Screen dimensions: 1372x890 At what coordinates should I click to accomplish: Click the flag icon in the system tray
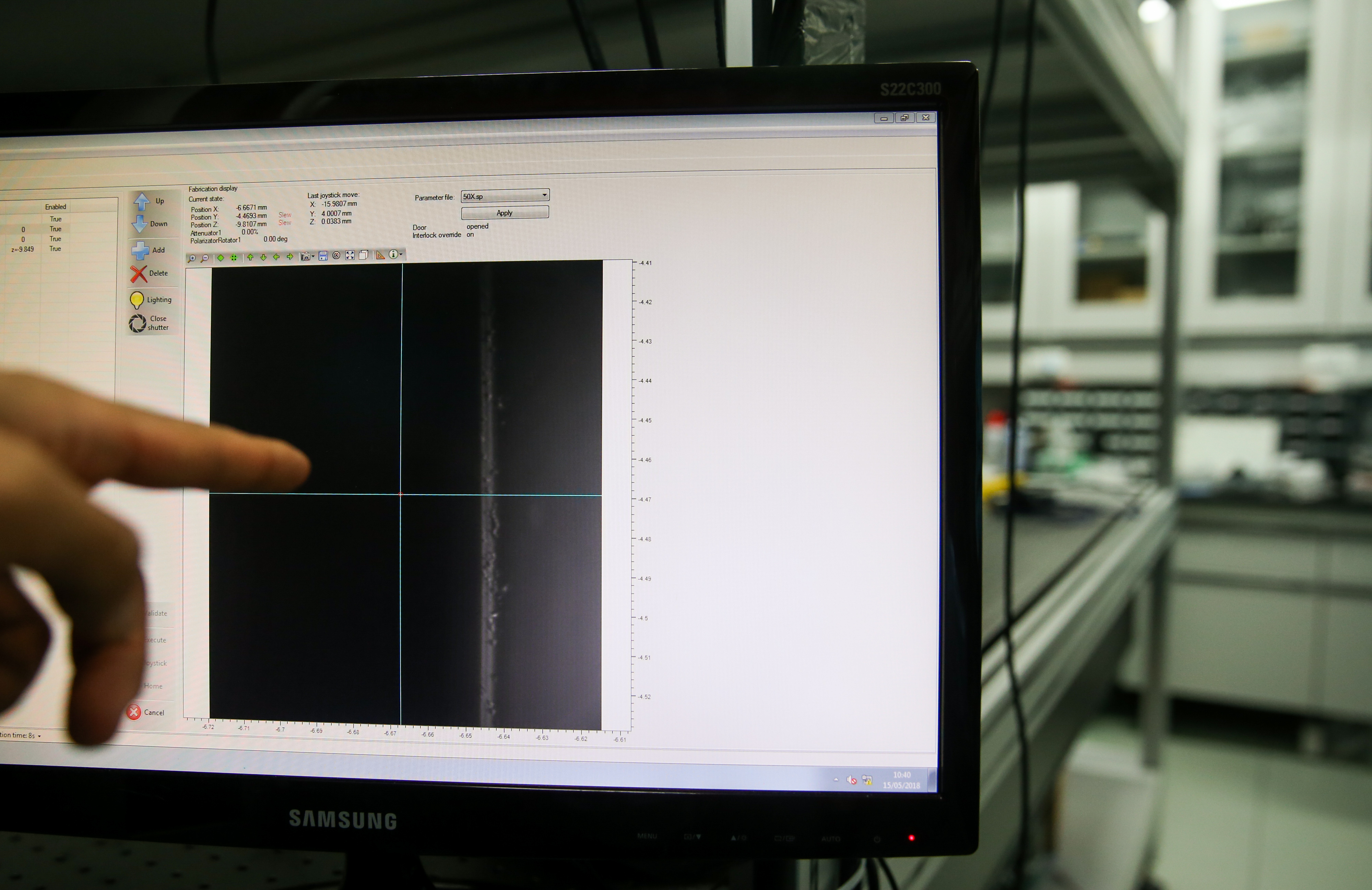pyautogui.click(x=867, y=781)
